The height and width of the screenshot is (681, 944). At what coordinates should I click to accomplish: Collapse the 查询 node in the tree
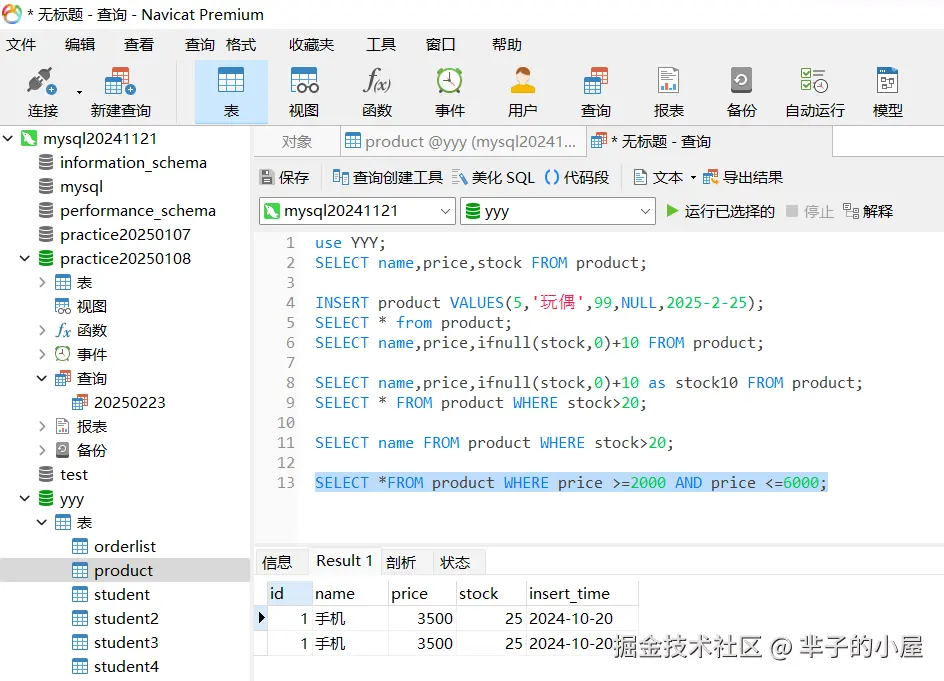point(42,378)
